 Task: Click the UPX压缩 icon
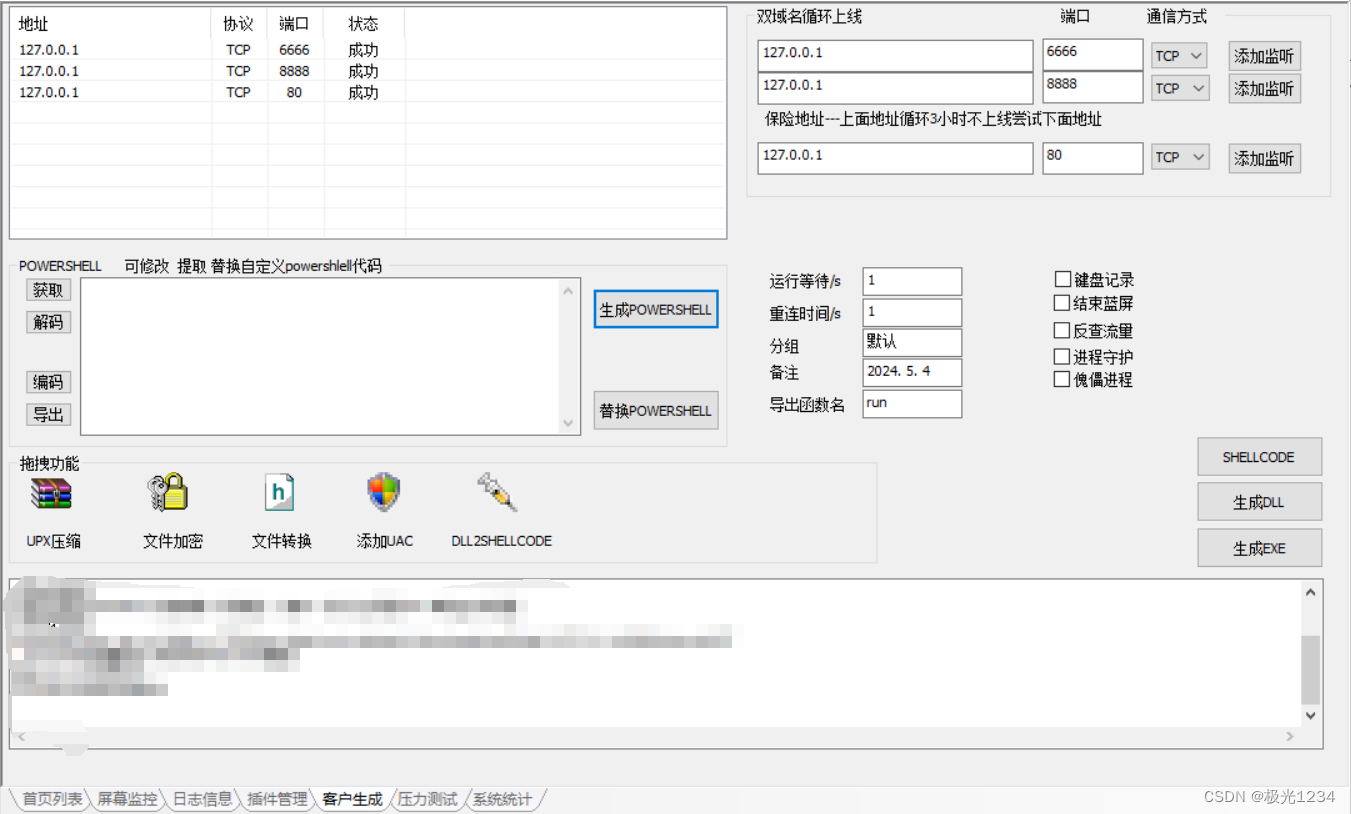[x=51, y=494]
